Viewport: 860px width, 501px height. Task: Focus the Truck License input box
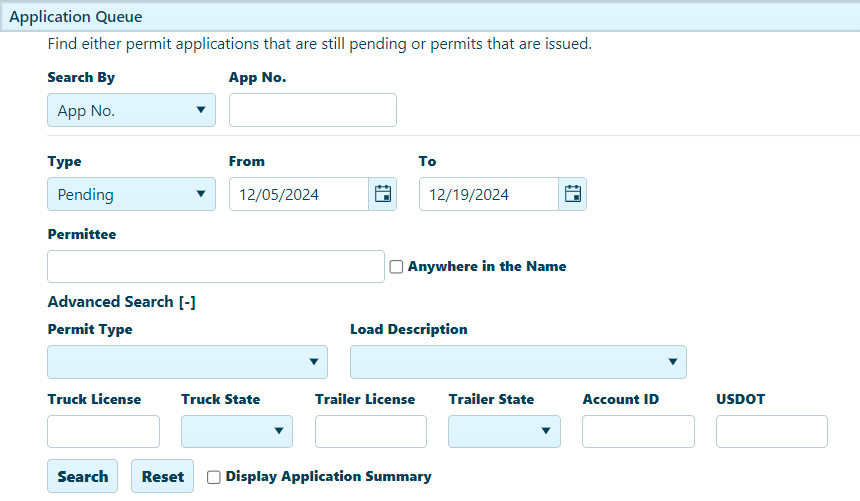pos(103,431)
